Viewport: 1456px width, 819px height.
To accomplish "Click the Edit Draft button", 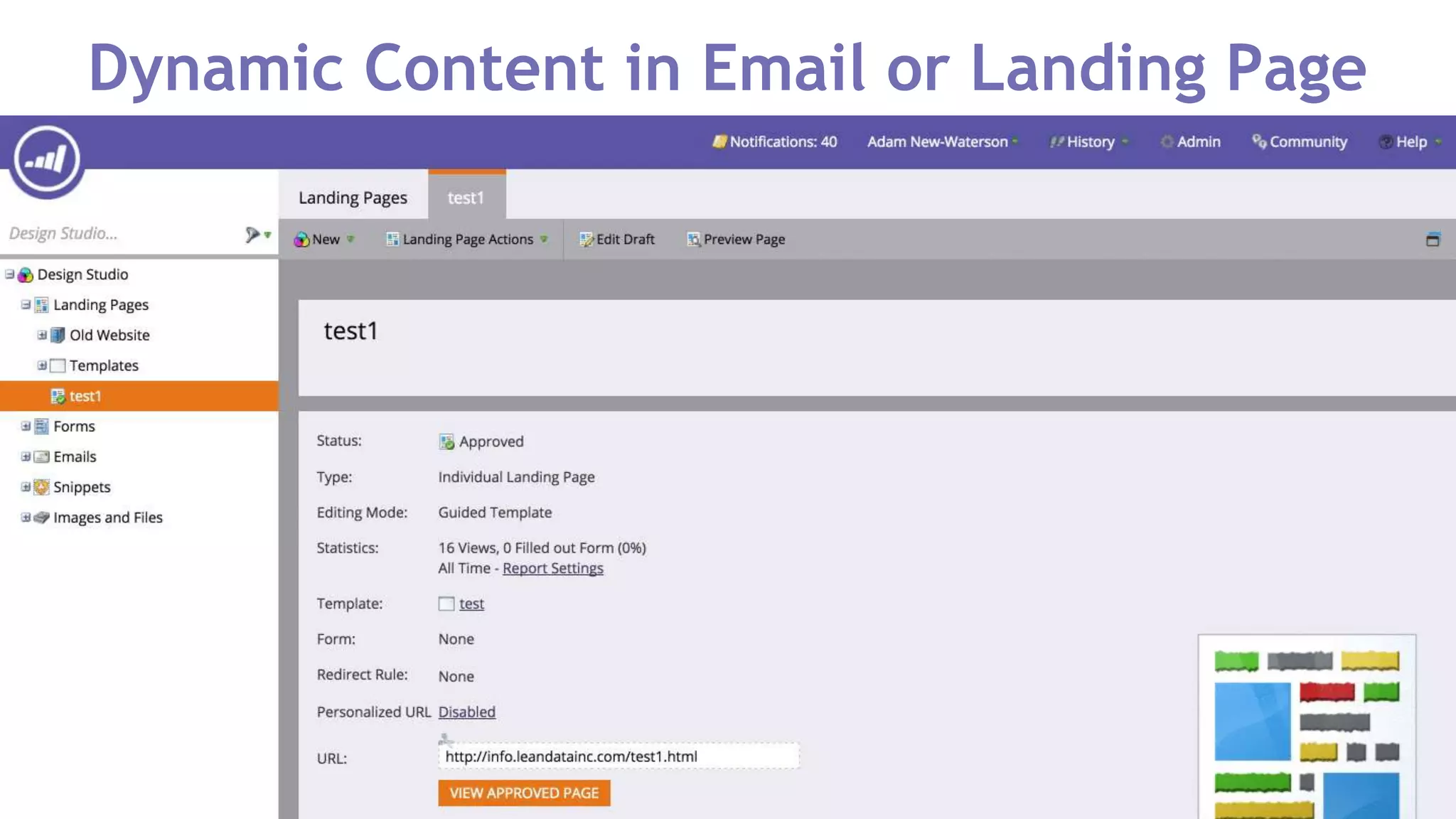I will 616,240.
